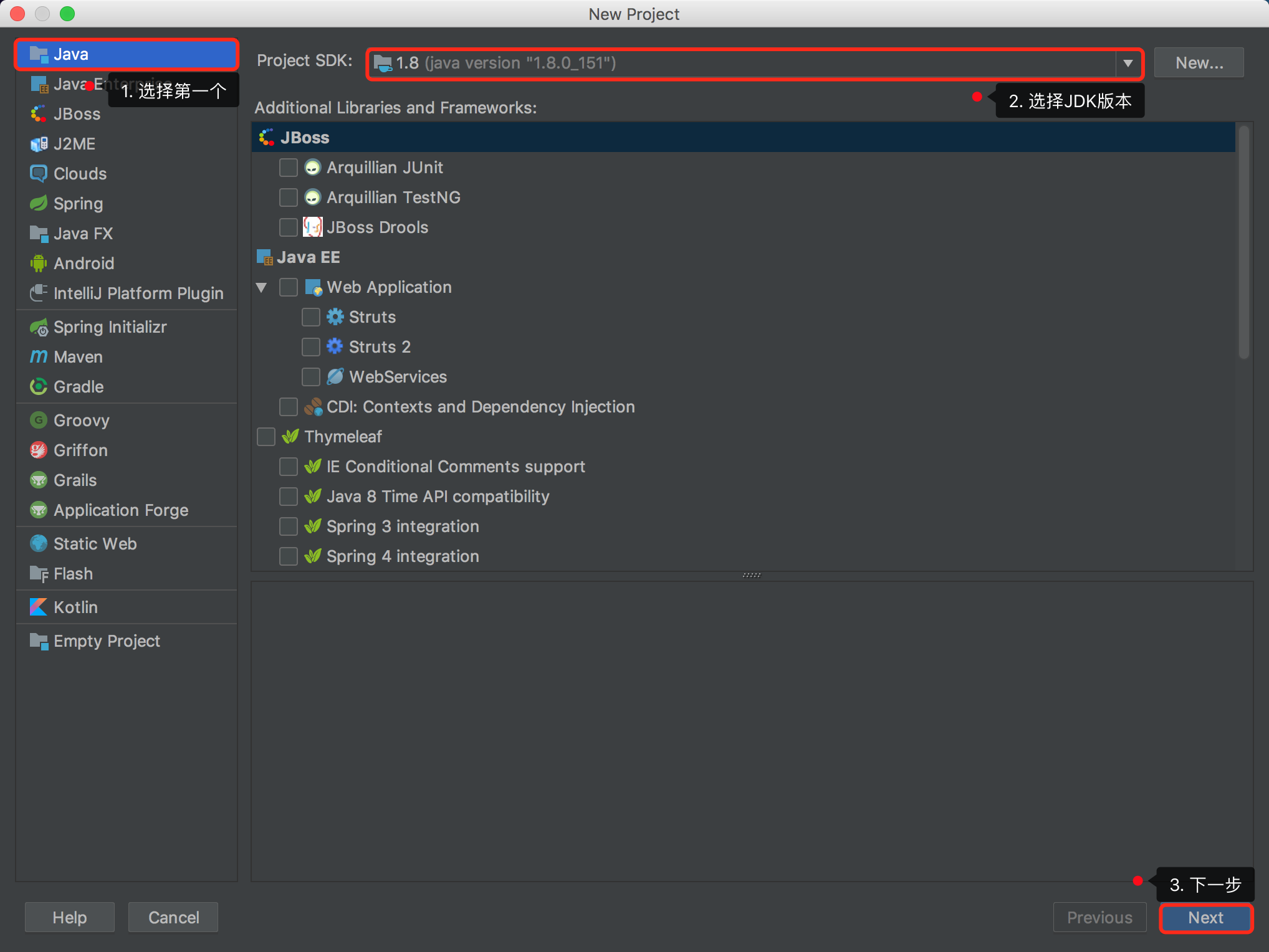Click the JBoss Drools icon
The image size is (1269, 952).
[x=312, y=227]
